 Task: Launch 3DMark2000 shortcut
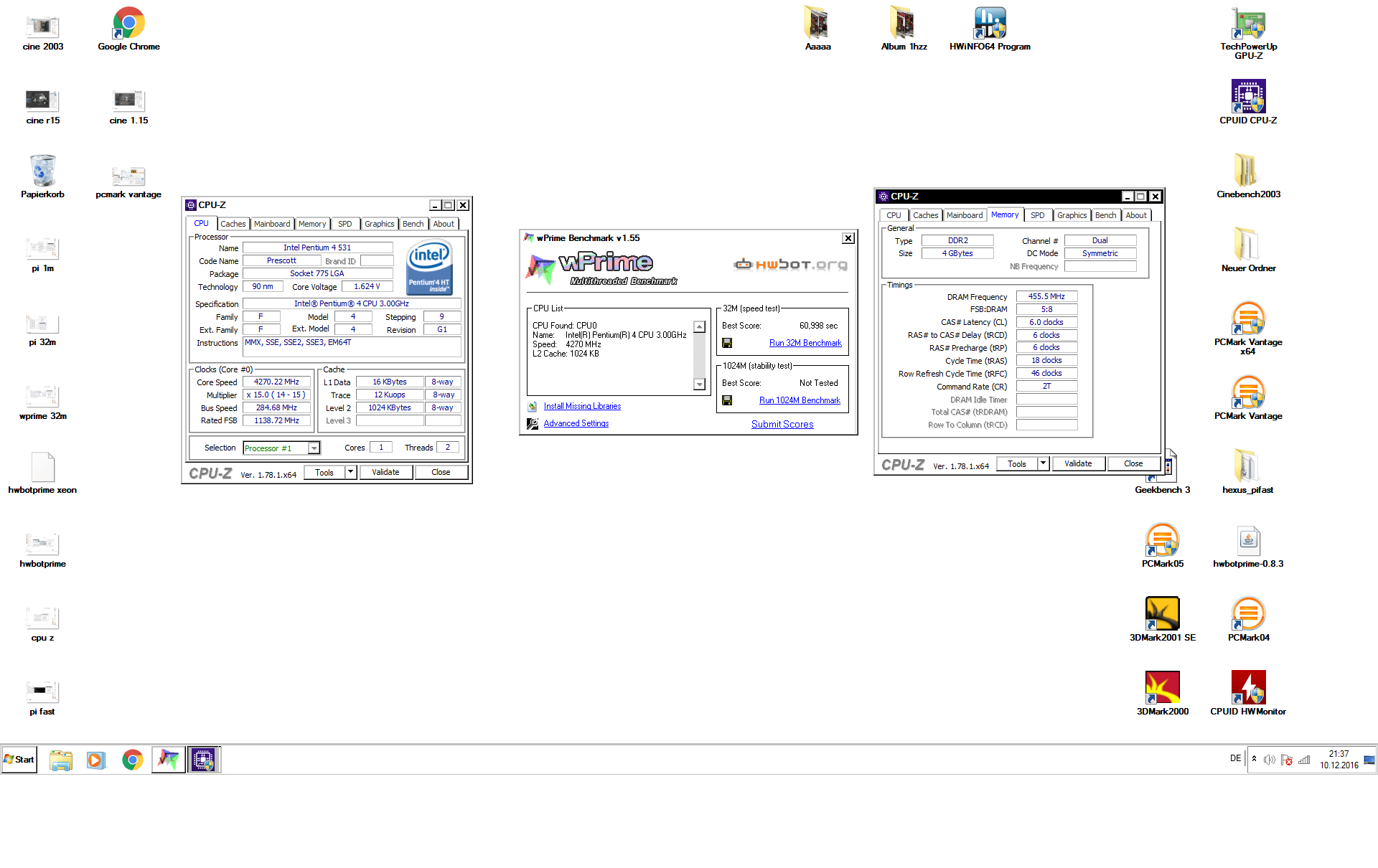[x=1163, y=694]
